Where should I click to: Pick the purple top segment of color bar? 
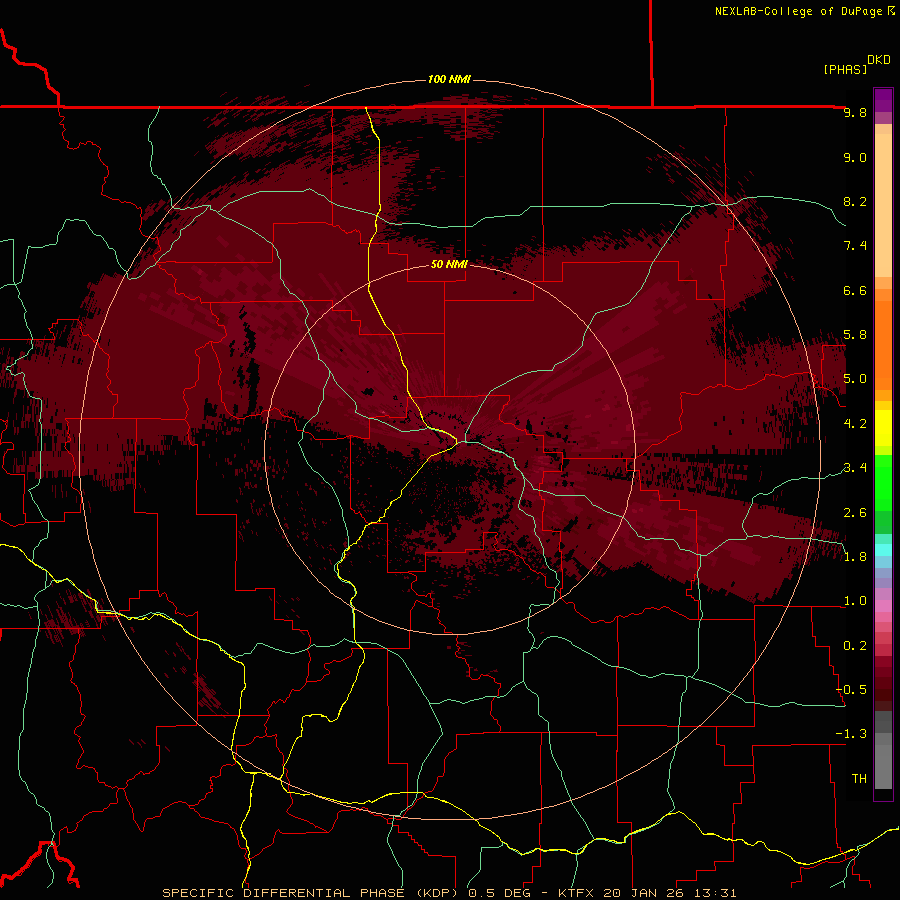883,100
